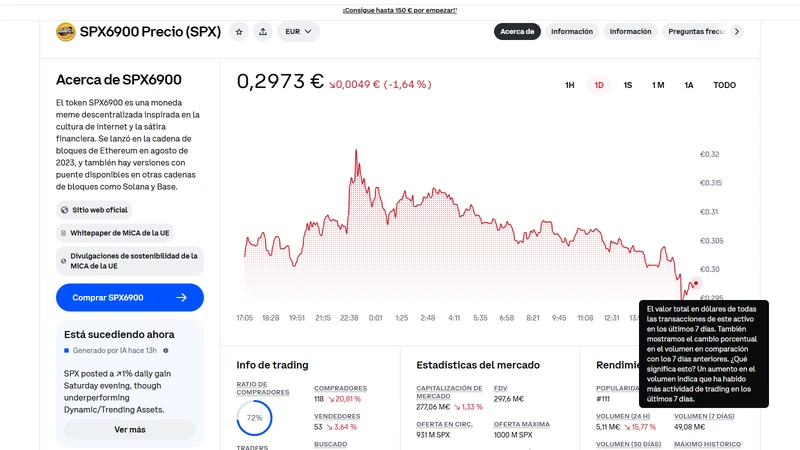800x450 pixels.
Task: Switch chart to 1D range
Action: [598, 85]
